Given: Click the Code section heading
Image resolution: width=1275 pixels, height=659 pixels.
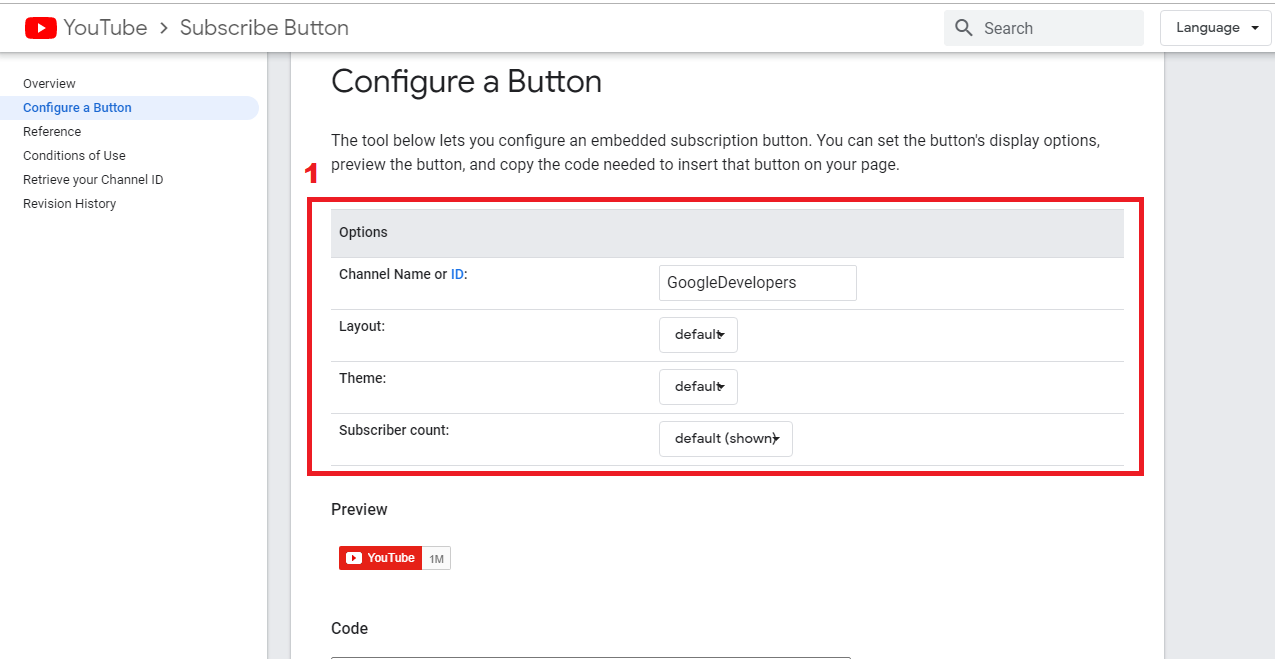Looking at the screenshot, I should 349,629.
